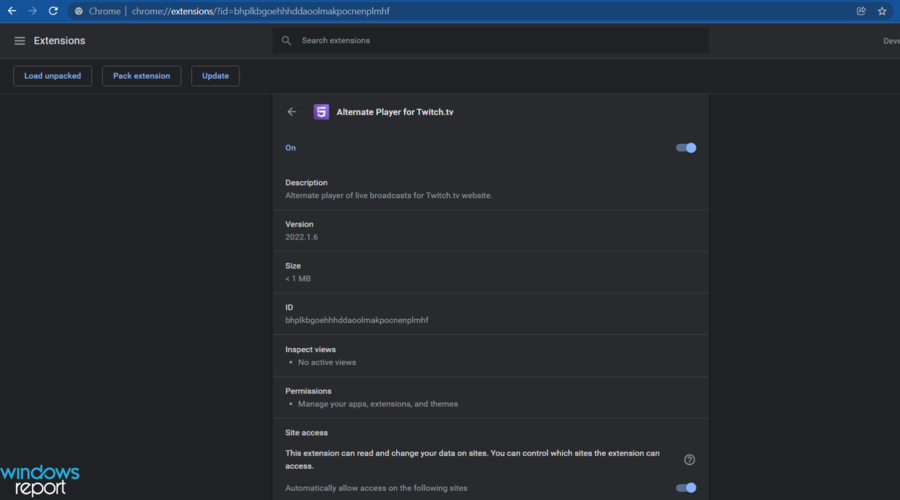
Task: Click the Alternate Player for Twitch.tv title
Action: (395, 112)
